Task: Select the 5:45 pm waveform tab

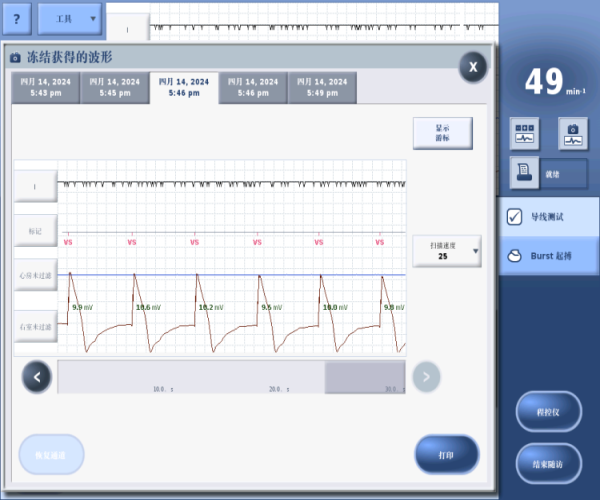Action: click(114, 87)
